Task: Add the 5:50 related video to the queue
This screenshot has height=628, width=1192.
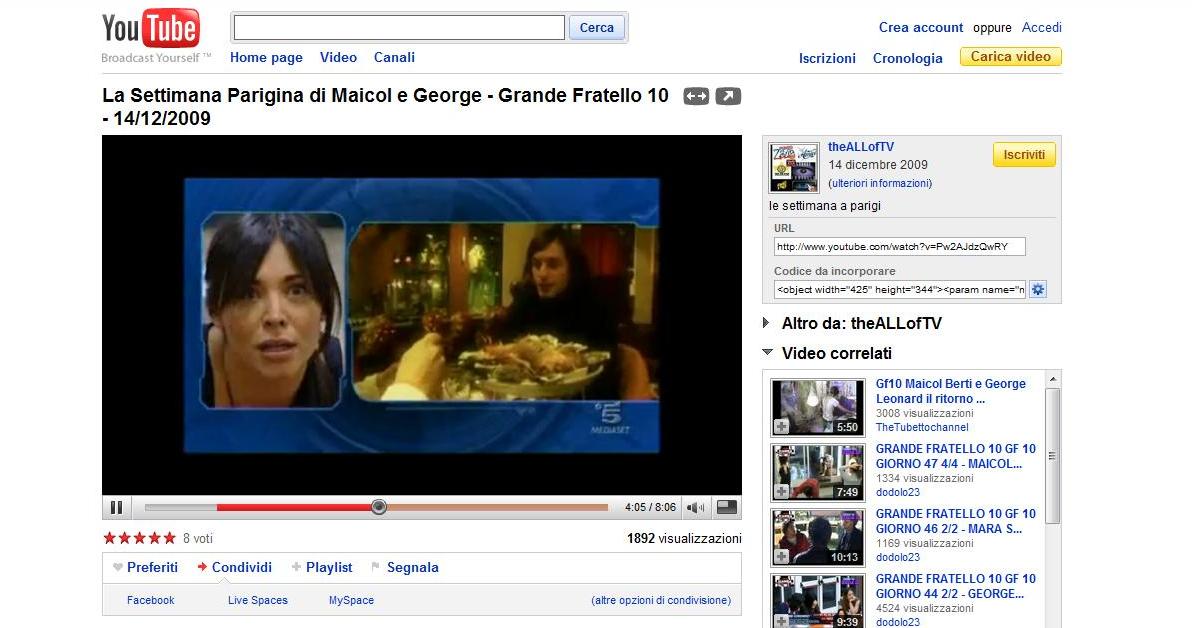Action: pyautogui.click(x=781, y=427)
